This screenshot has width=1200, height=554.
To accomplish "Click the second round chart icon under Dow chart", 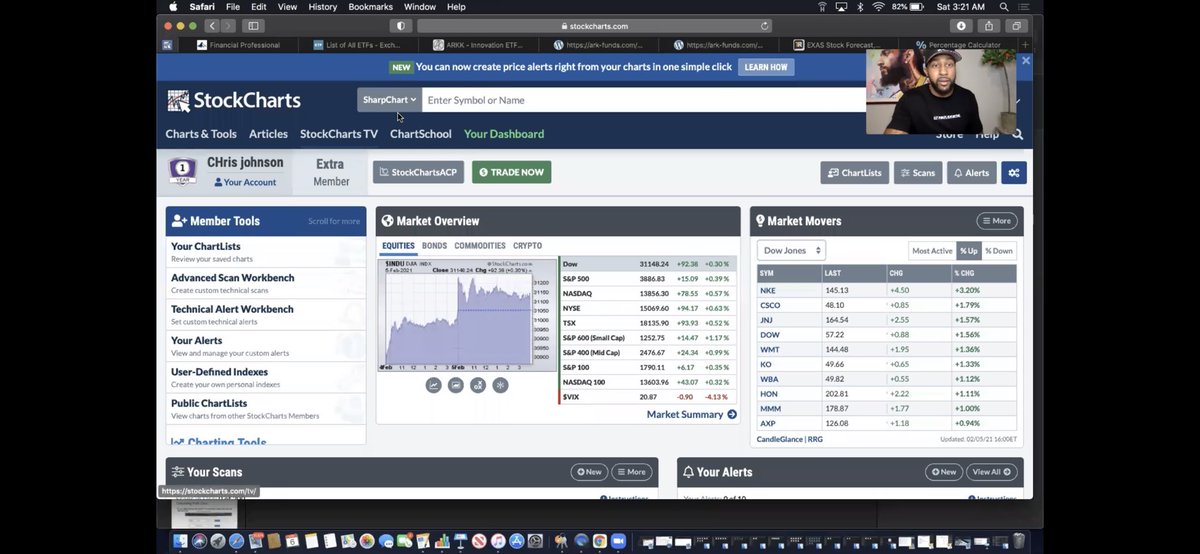I will click(x=456, y=385).
